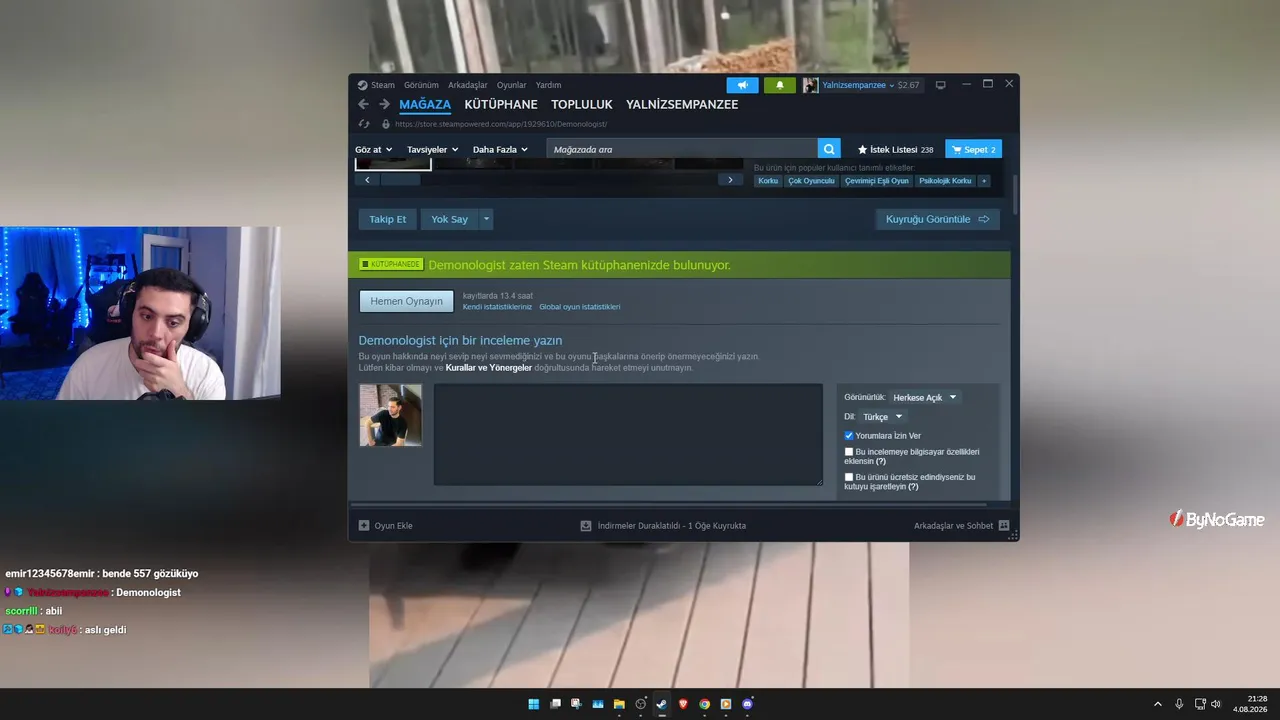
Task: Open File Explorer from the taskbar
Action: click(x=619, y=704)
